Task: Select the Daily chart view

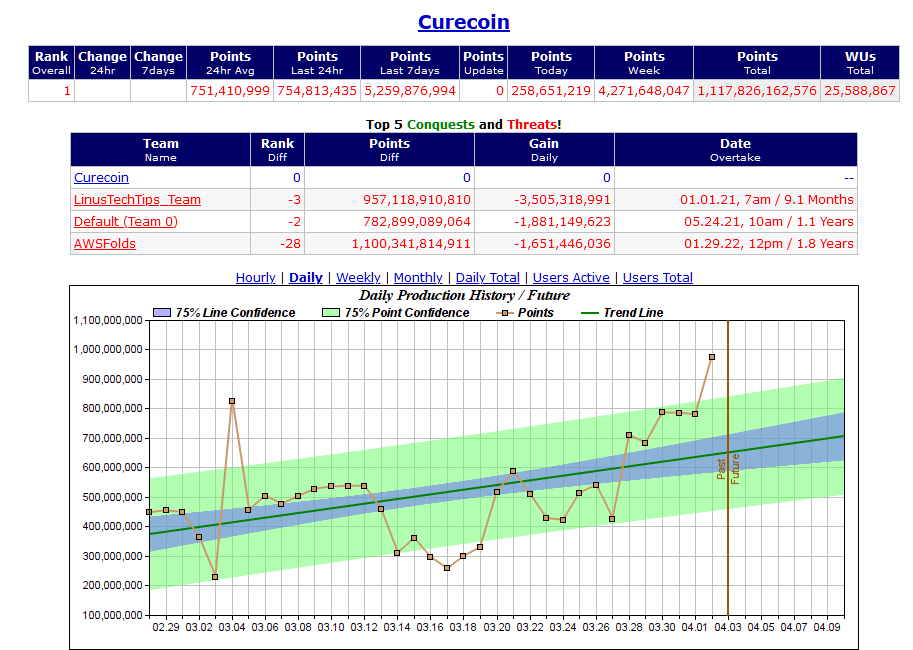Action: (x=306, y=277)
